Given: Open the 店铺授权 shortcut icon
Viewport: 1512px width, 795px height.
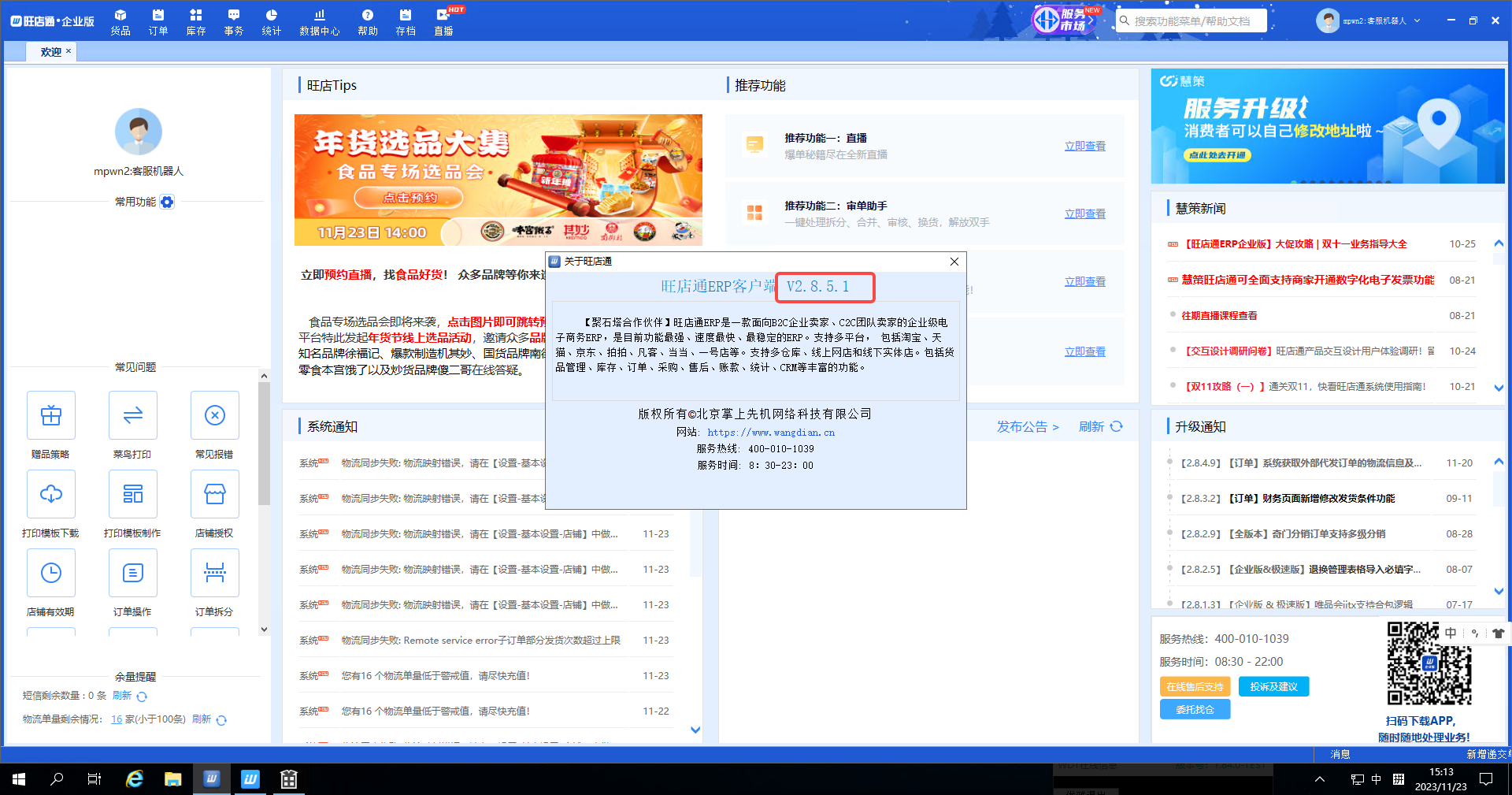Looking at the screenshot, I should (x=215, y=494).
